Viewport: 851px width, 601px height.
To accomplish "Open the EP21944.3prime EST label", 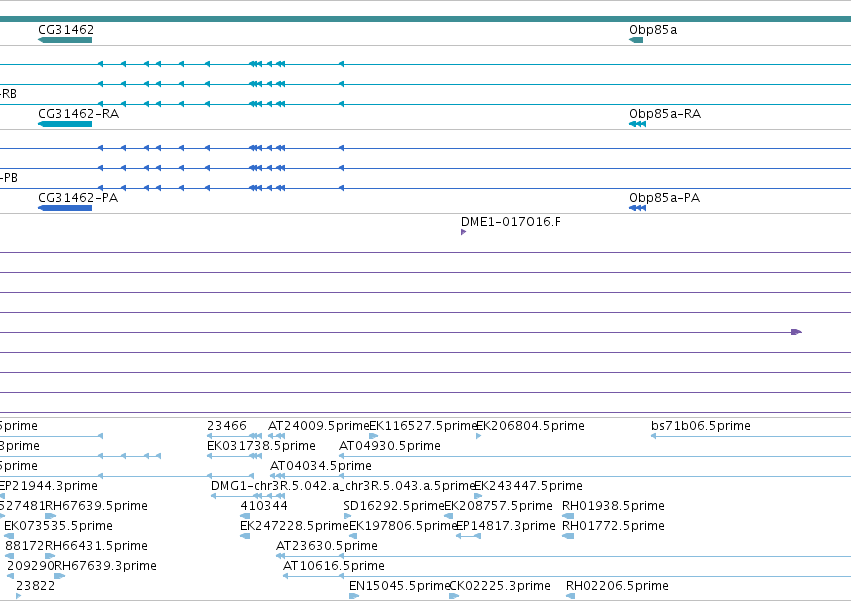I will (x=48, y=486).
